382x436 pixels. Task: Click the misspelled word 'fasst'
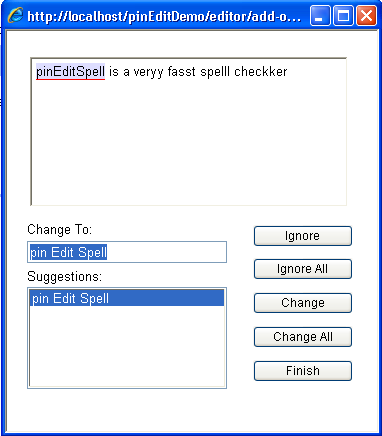[182, 72]
